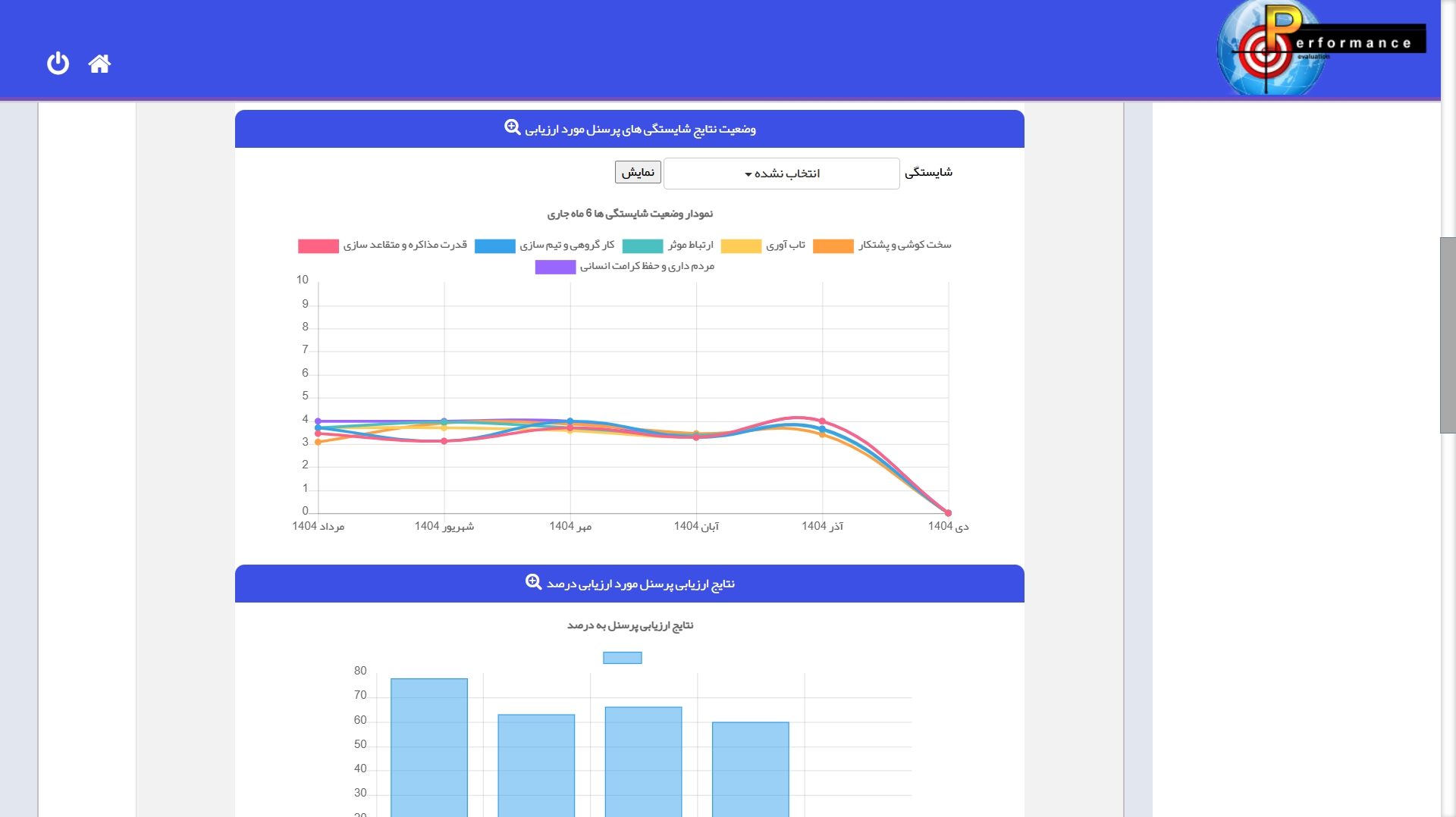
Task: Click the power logout icon
Action: (x=58, y=63)
